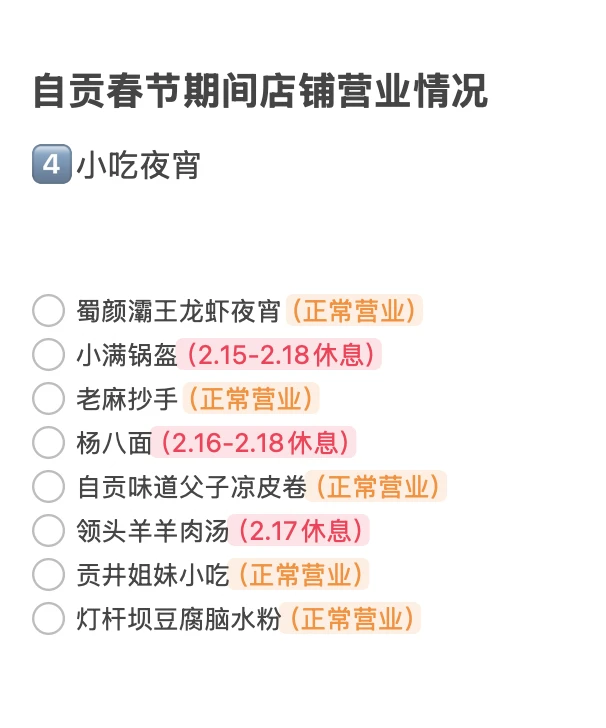The width and height of the screenshot is (606, 728).
Task: Click 正常营业 tag beside 贡井姐妹小吃
Action: 299,574
